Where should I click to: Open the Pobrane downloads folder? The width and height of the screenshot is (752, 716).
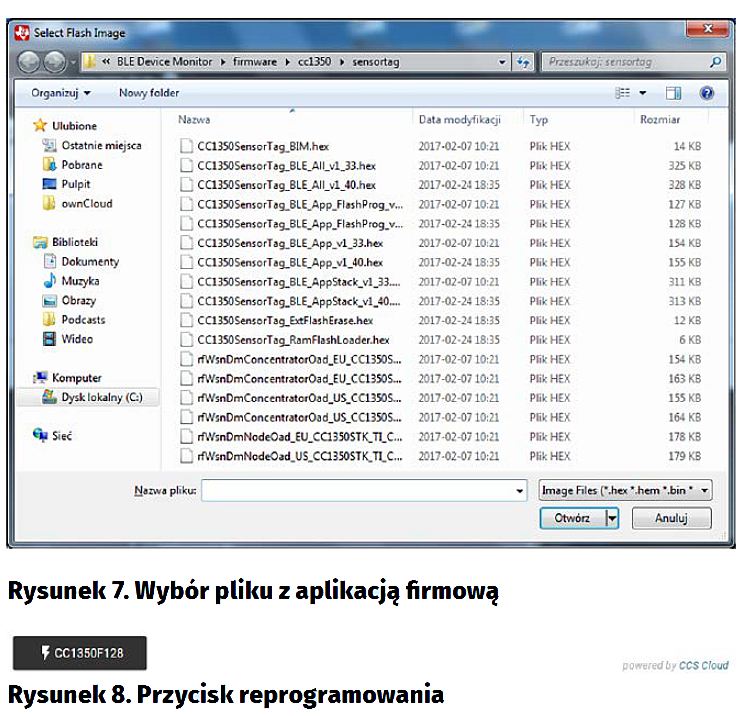(82, 165)
